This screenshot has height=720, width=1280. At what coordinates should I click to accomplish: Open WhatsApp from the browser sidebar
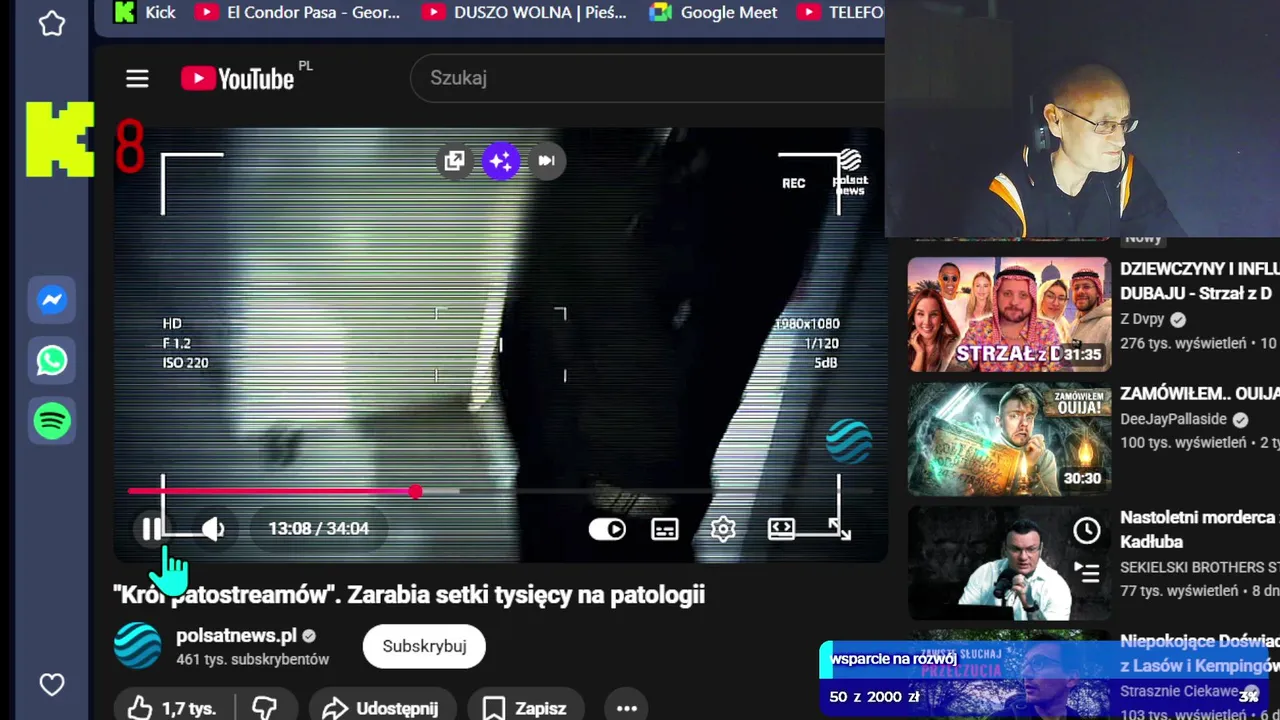click(x=52, y=360)
